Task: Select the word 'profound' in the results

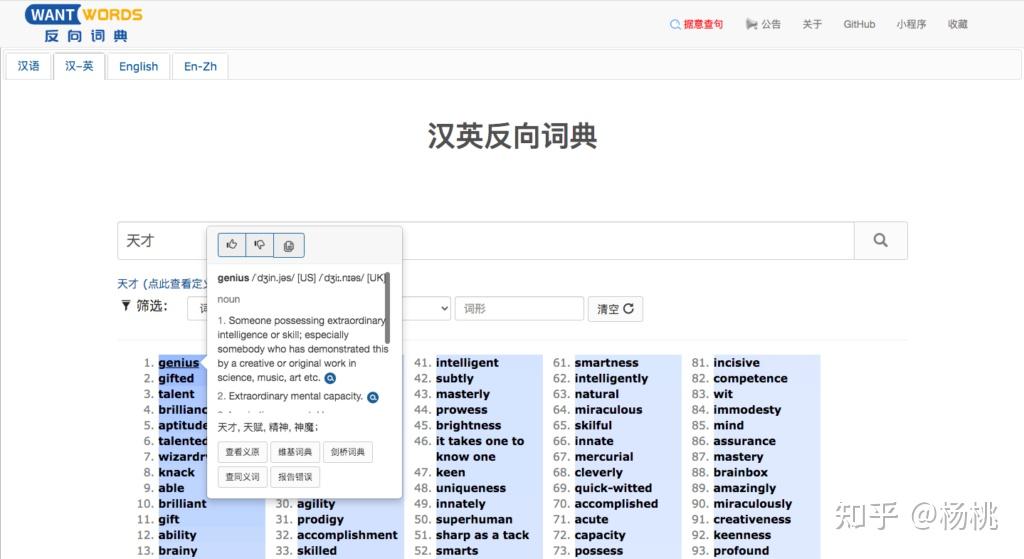Action: [x=741, y=551]
